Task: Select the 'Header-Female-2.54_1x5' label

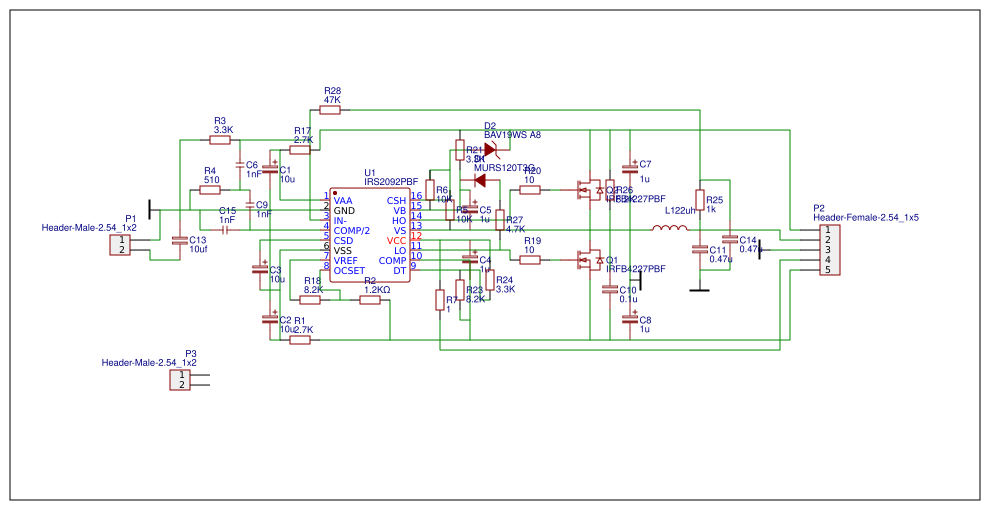Action: coord(866,217)
